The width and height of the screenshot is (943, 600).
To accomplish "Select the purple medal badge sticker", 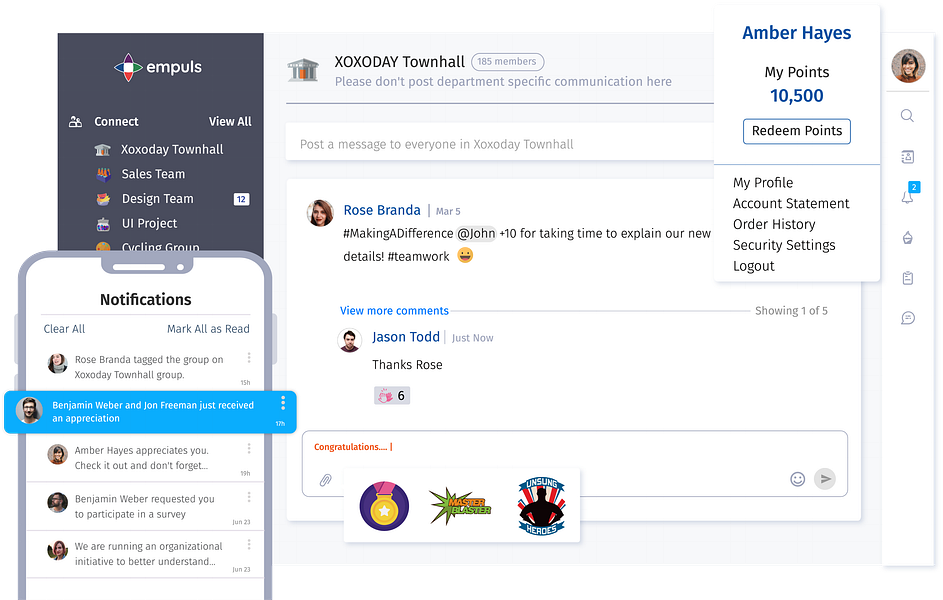I will click(x=384, y=506).
